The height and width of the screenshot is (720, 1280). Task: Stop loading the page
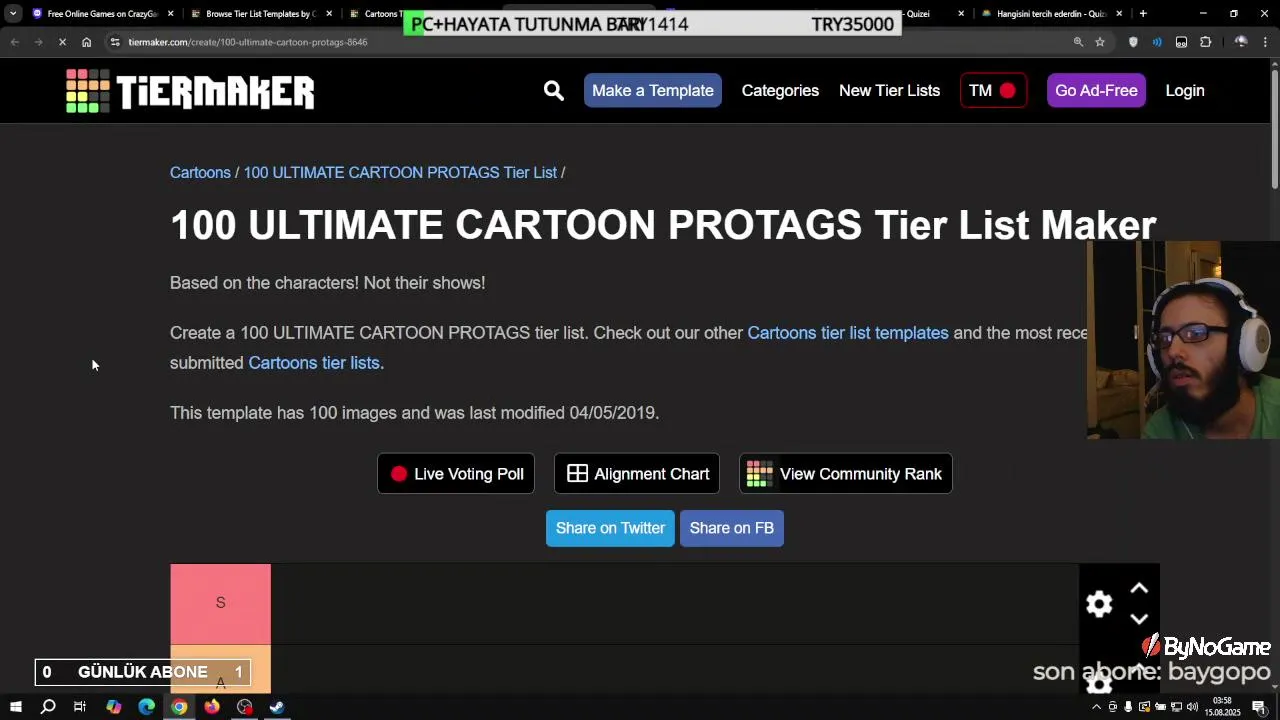[62, 42]
